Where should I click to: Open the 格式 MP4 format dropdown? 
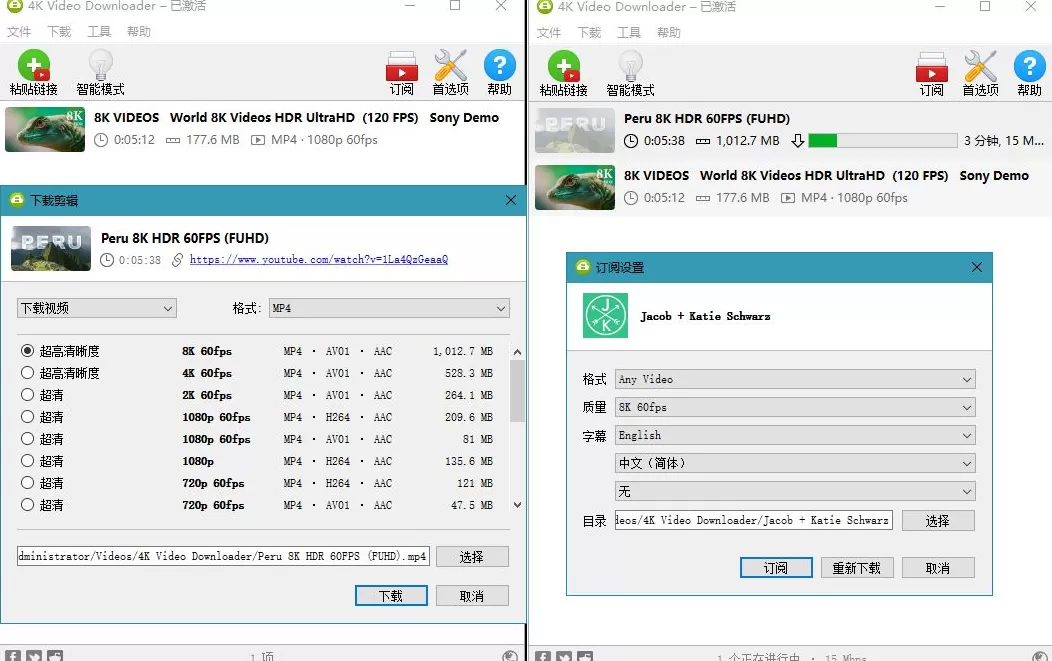[x=389, y=308]
